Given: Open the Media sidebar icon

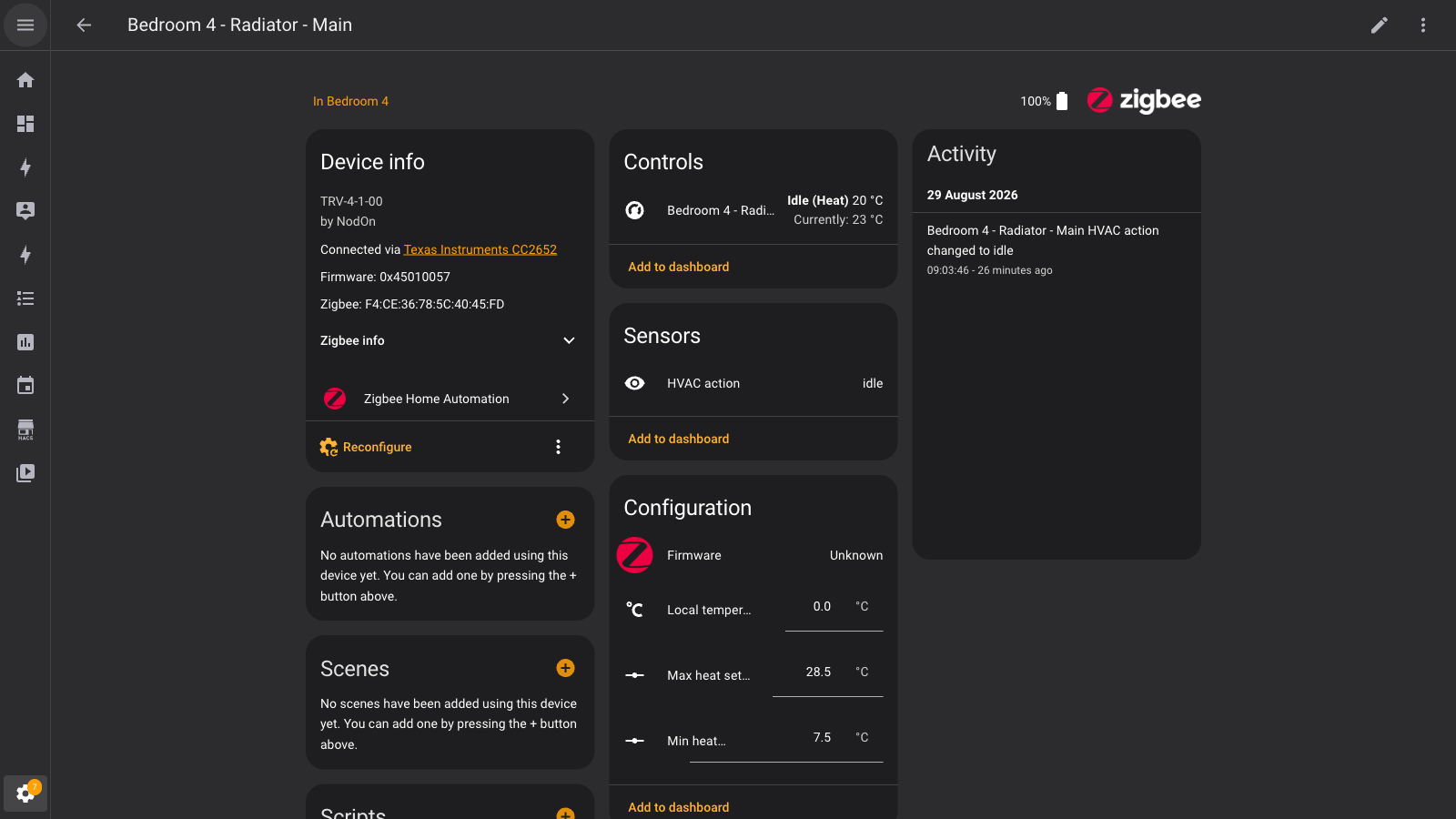Looking at the screenshot, I should [x=25, y=473].
